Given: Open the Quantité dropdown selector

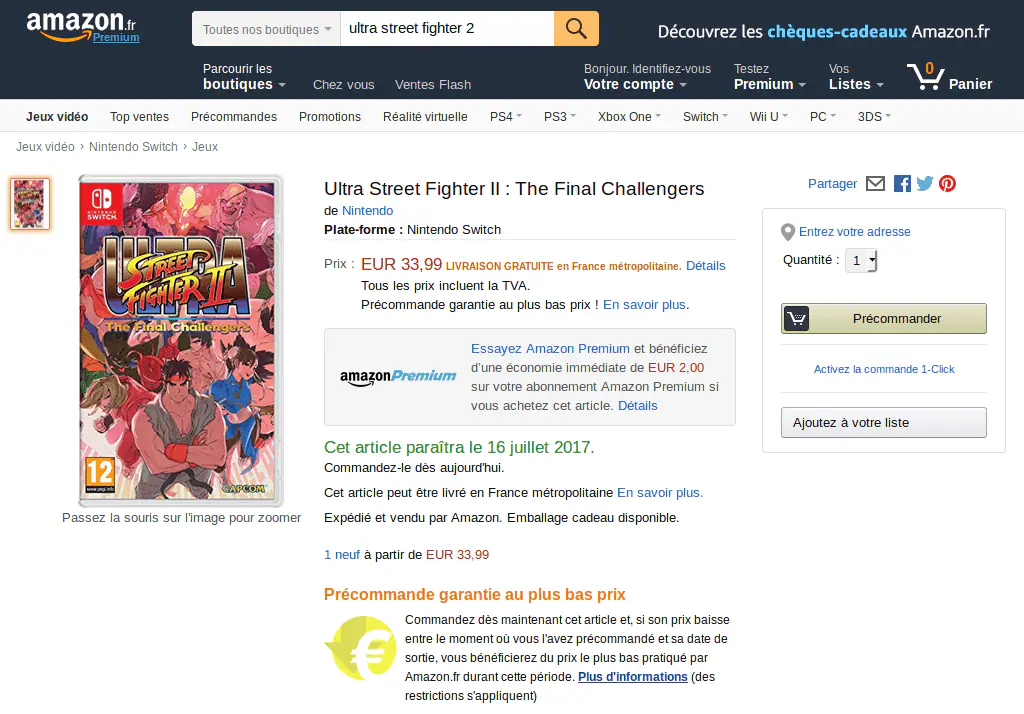Looking at the screenshot, I should (x=861, y=261).
